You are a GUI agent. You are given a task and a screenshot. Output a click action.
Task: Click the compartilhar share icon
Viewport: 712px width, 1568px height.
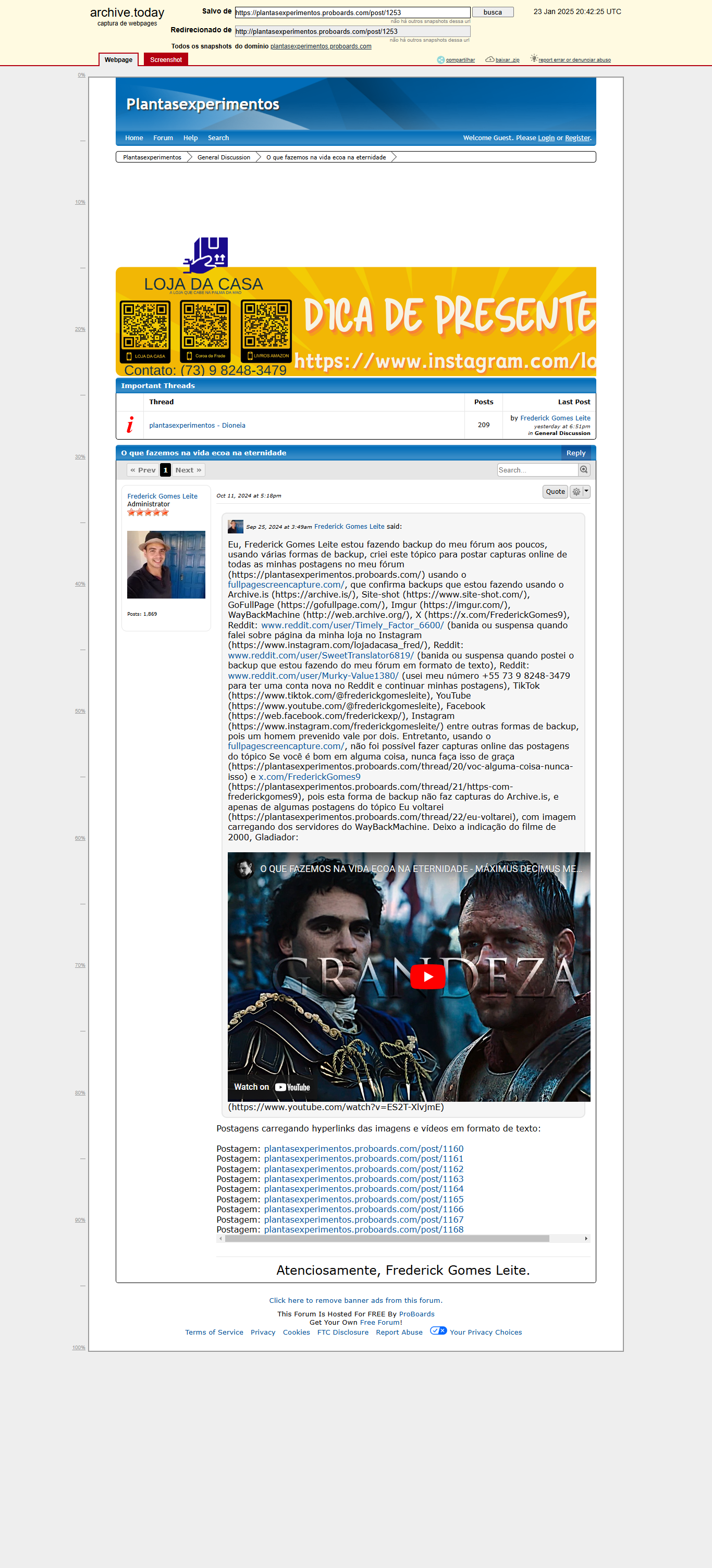click(x=440, y=60)
